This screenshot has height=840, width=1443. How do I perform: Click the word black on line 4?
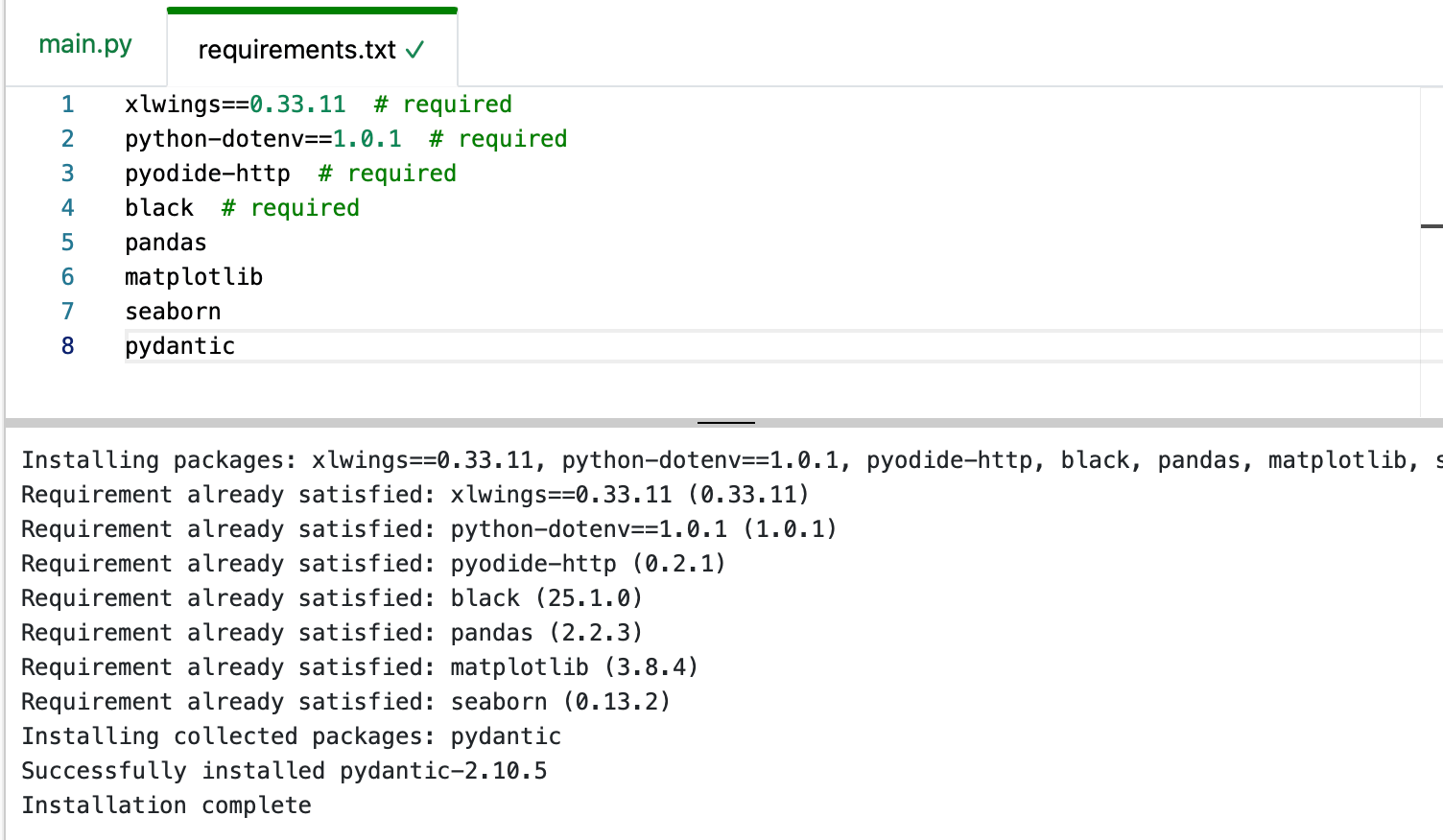click(159, 208)
